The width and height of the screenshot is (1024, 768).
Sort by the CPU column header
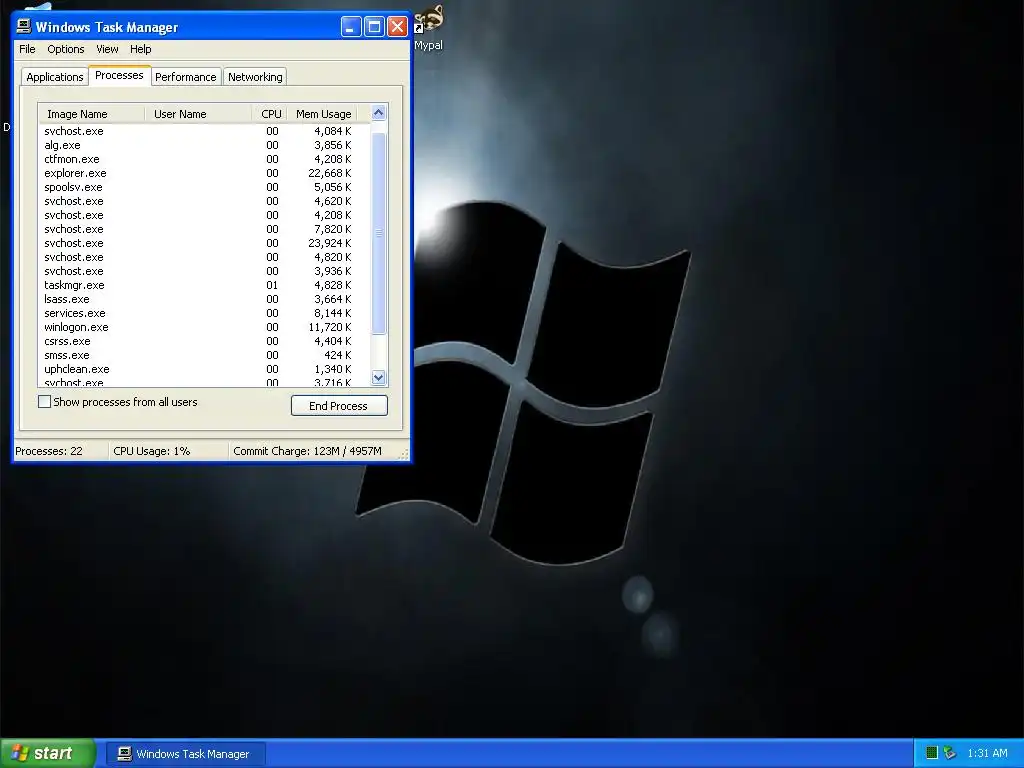click(x=268, y=114)
